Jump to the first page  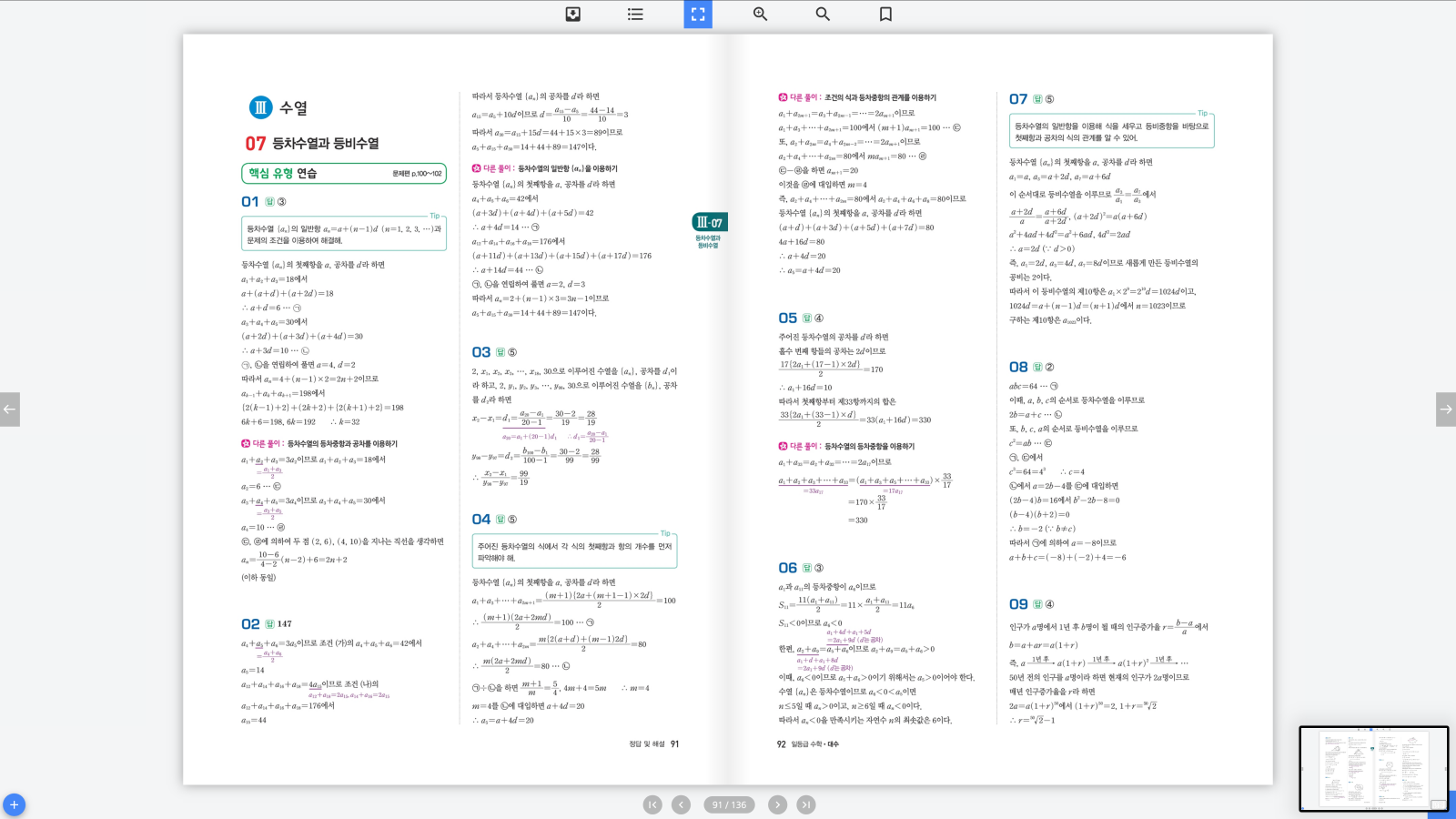(652, 804)
